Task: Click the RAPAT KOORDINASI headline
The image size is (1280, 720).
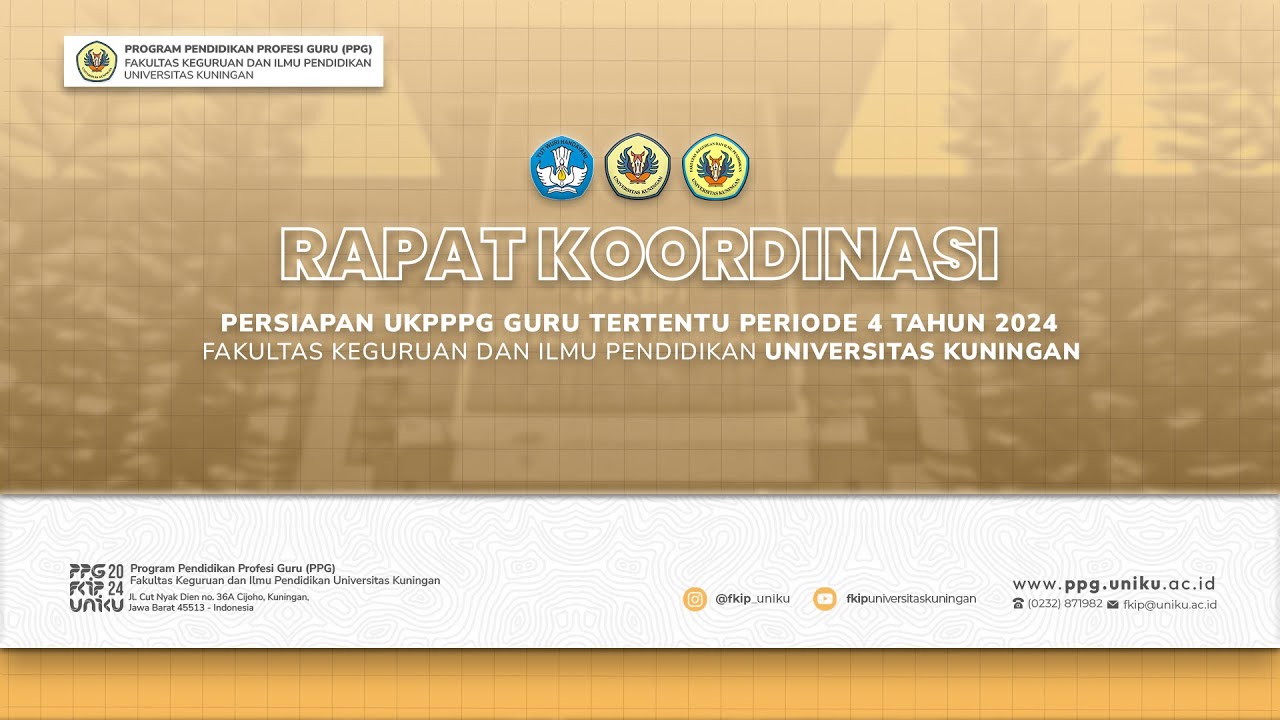Action: [x=639, y=255]
